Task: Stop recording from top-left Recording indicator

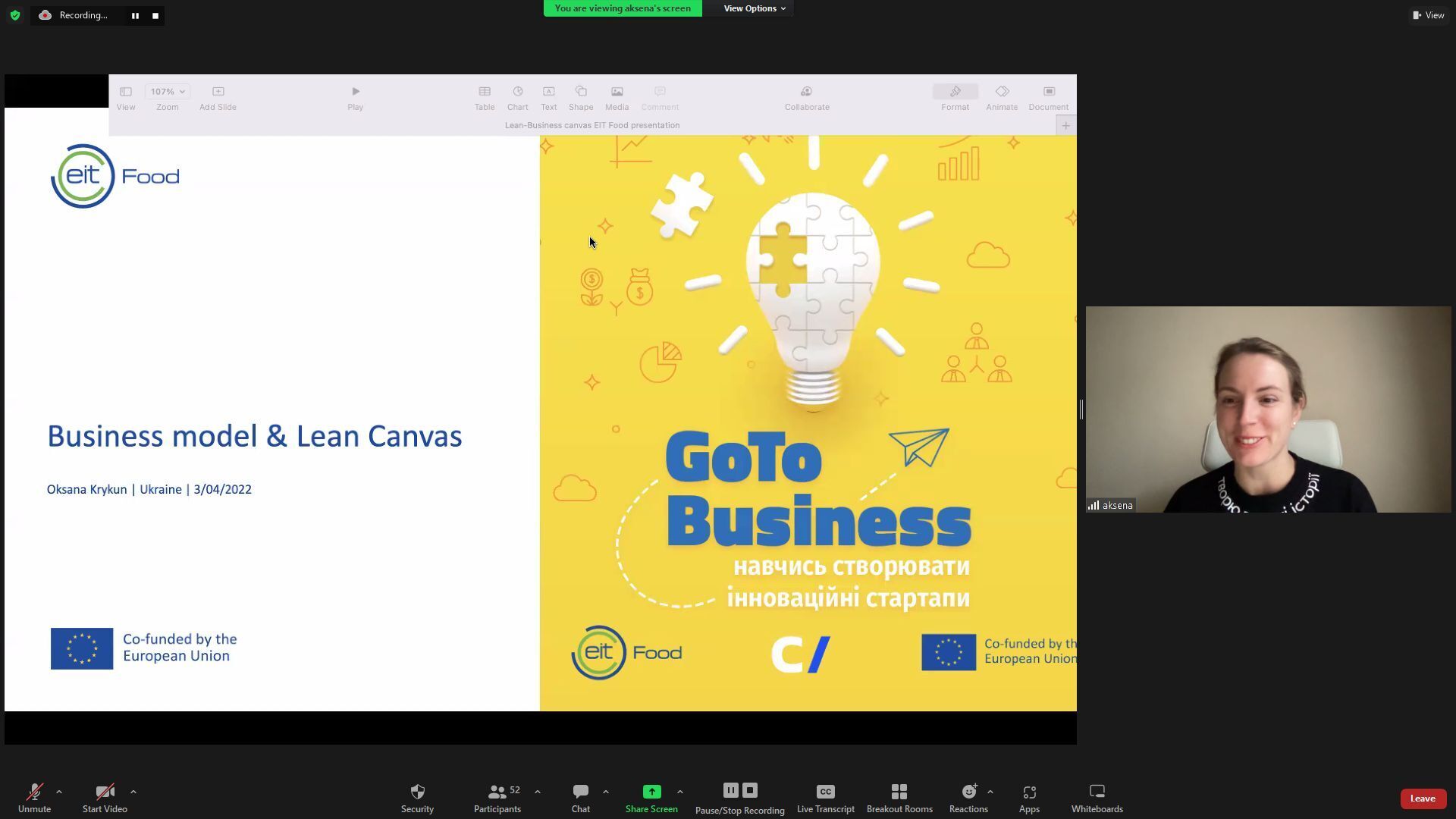Action: (x=155, y=15)
